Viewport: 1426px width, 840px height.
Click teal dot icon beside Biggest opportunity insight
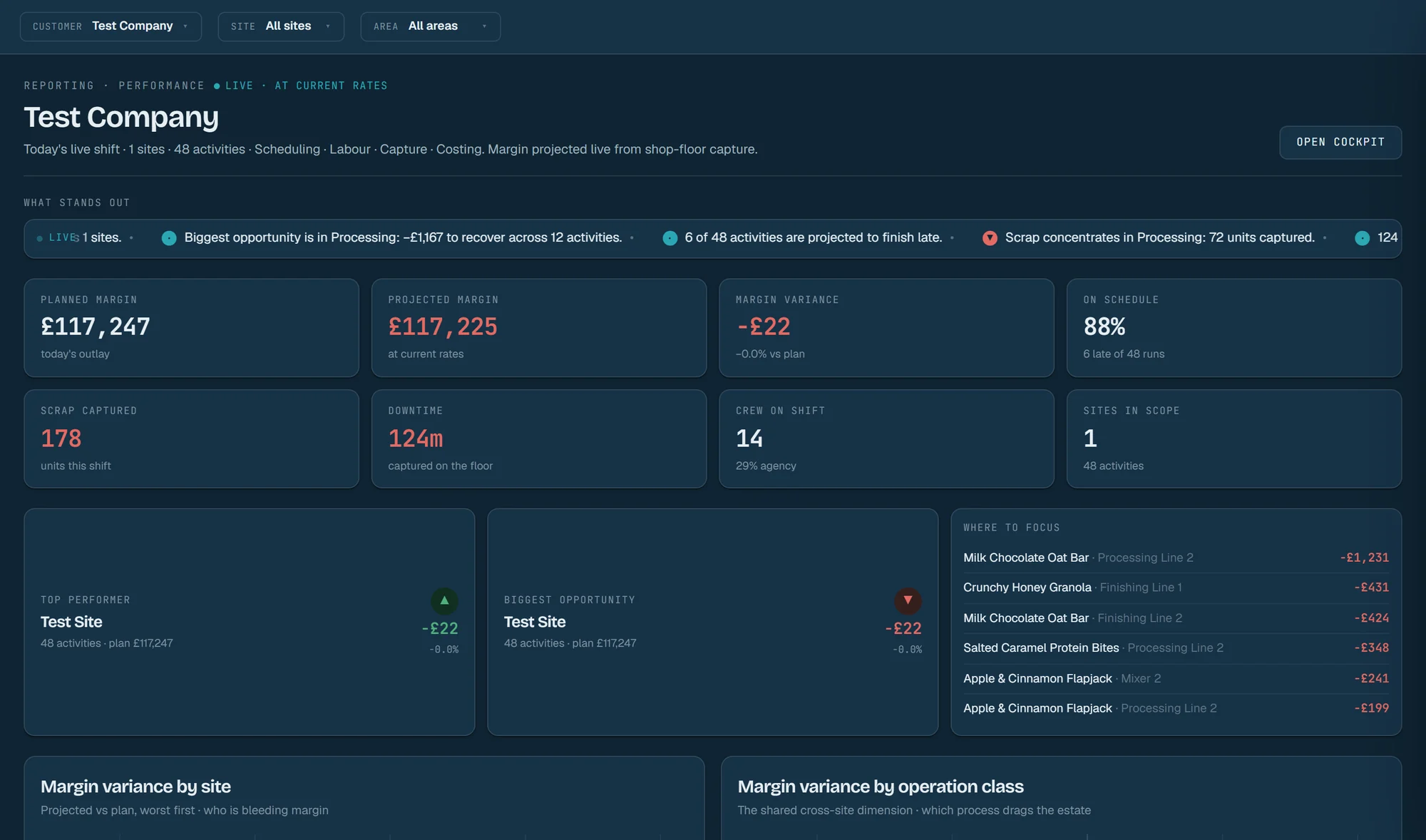[x=169, y=238]
